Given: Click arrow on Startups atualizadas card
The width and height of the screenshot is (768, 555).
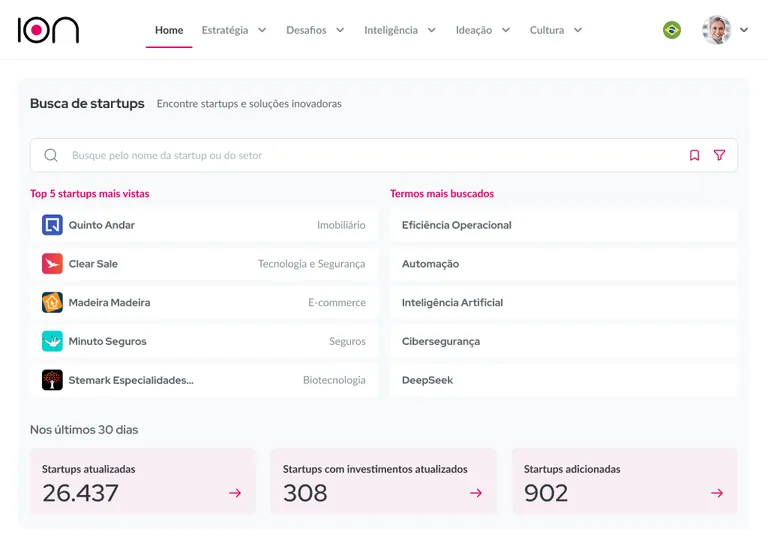Looking at the screenshot, I should pos(235,493).
